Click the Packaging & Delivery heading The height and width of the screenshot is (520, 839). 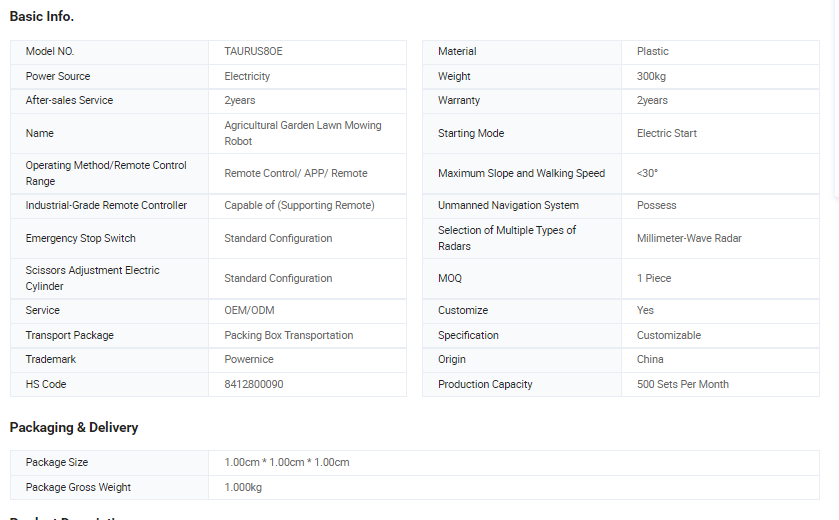point(74,427)
